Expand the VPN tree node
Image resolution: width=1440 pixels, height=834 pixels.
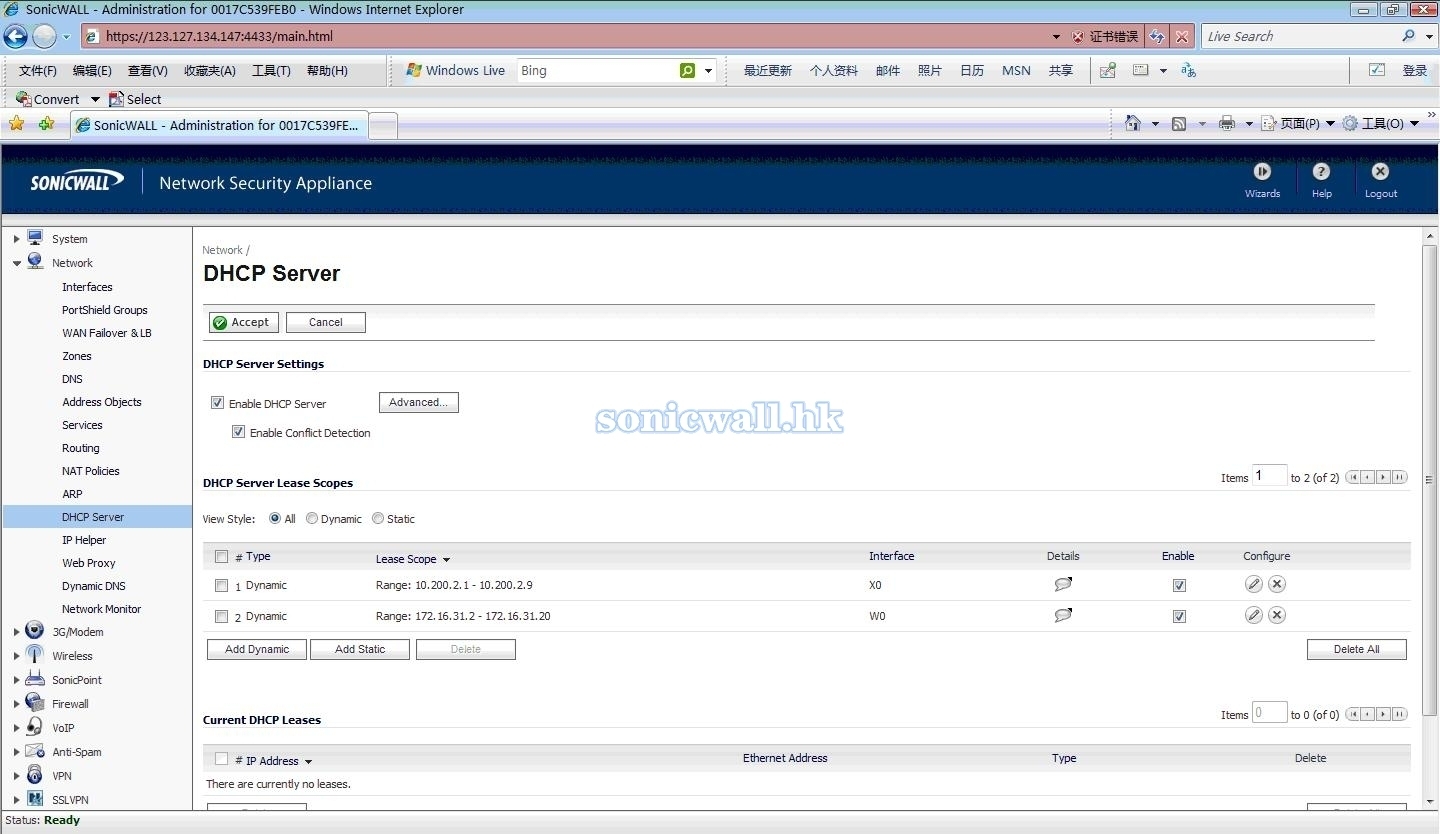pos(16,776)
